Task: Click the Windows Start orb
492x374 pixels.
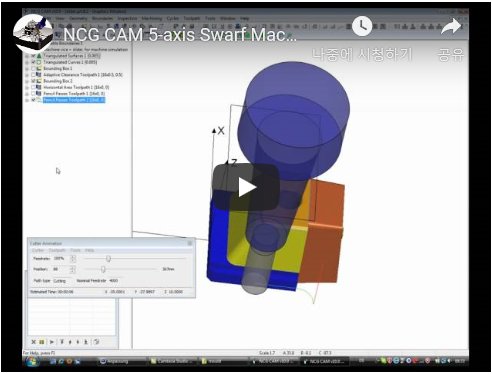Action: click(32, 361)
